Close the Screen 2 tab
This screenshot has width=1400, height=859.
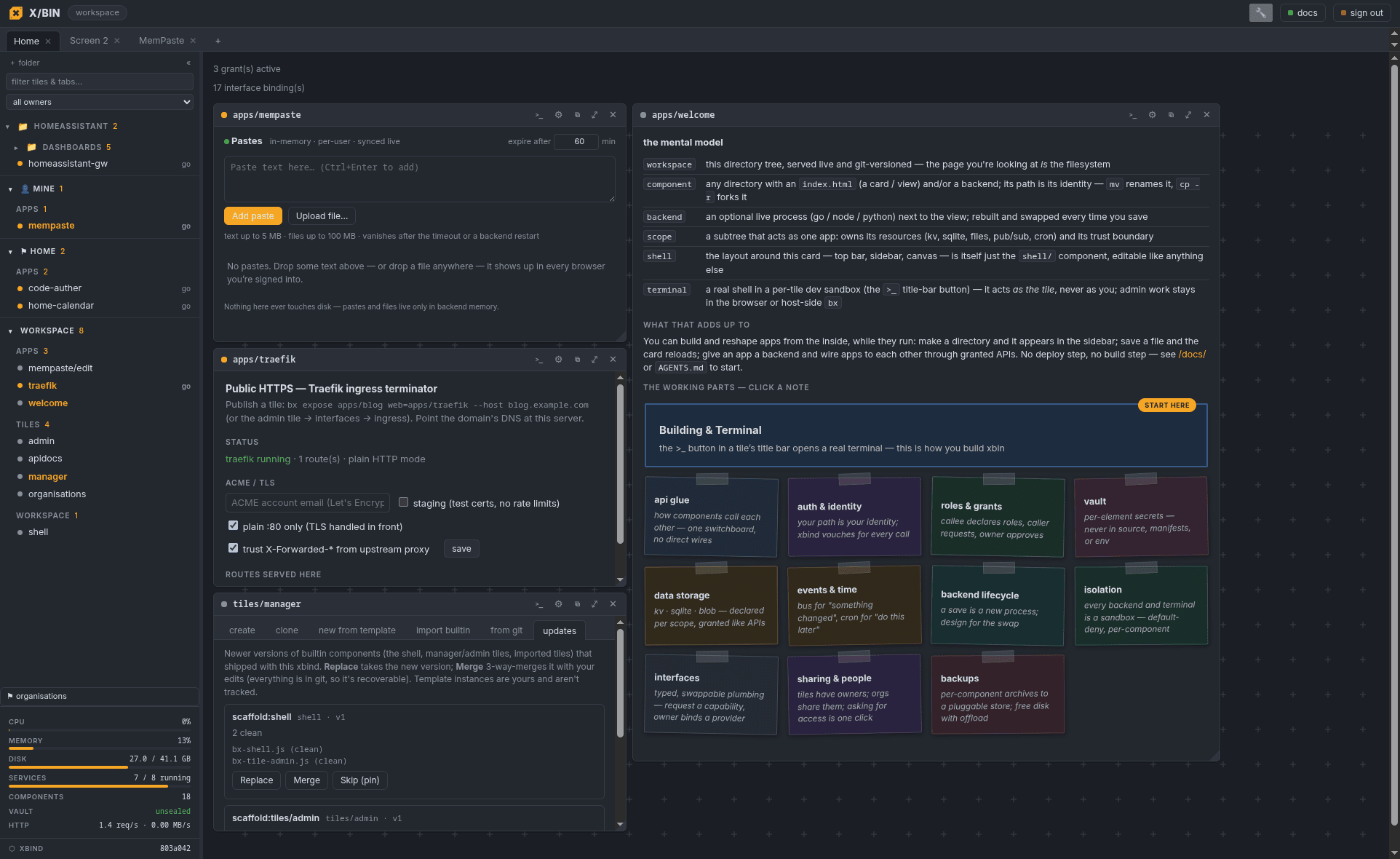[117, 41]
